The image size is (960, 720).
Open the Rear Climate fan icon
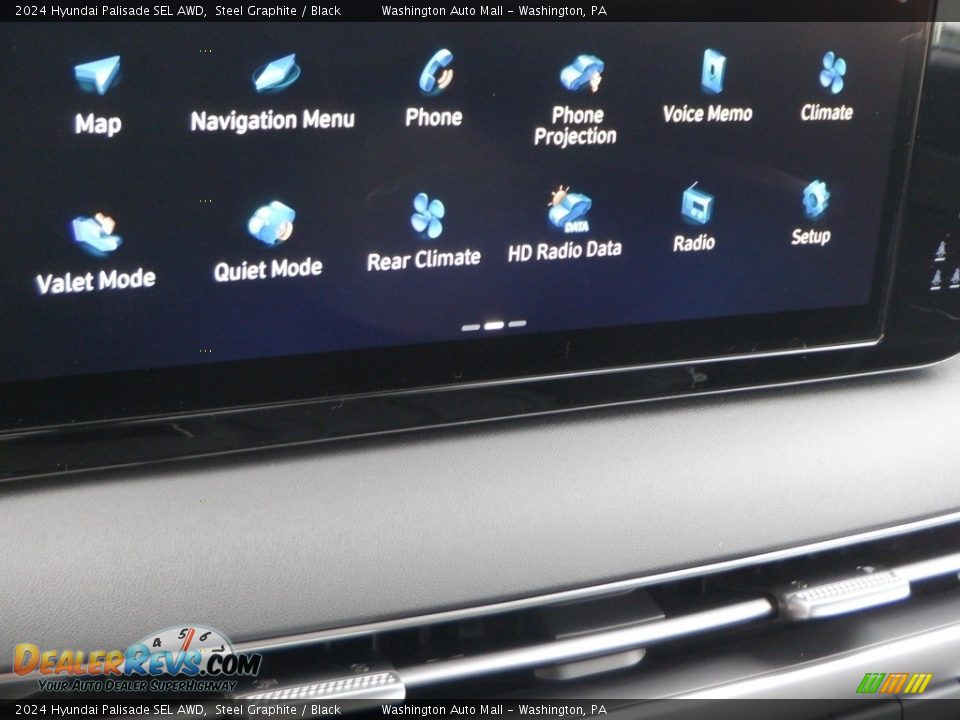pyautogui.click(x=427, y=216)
